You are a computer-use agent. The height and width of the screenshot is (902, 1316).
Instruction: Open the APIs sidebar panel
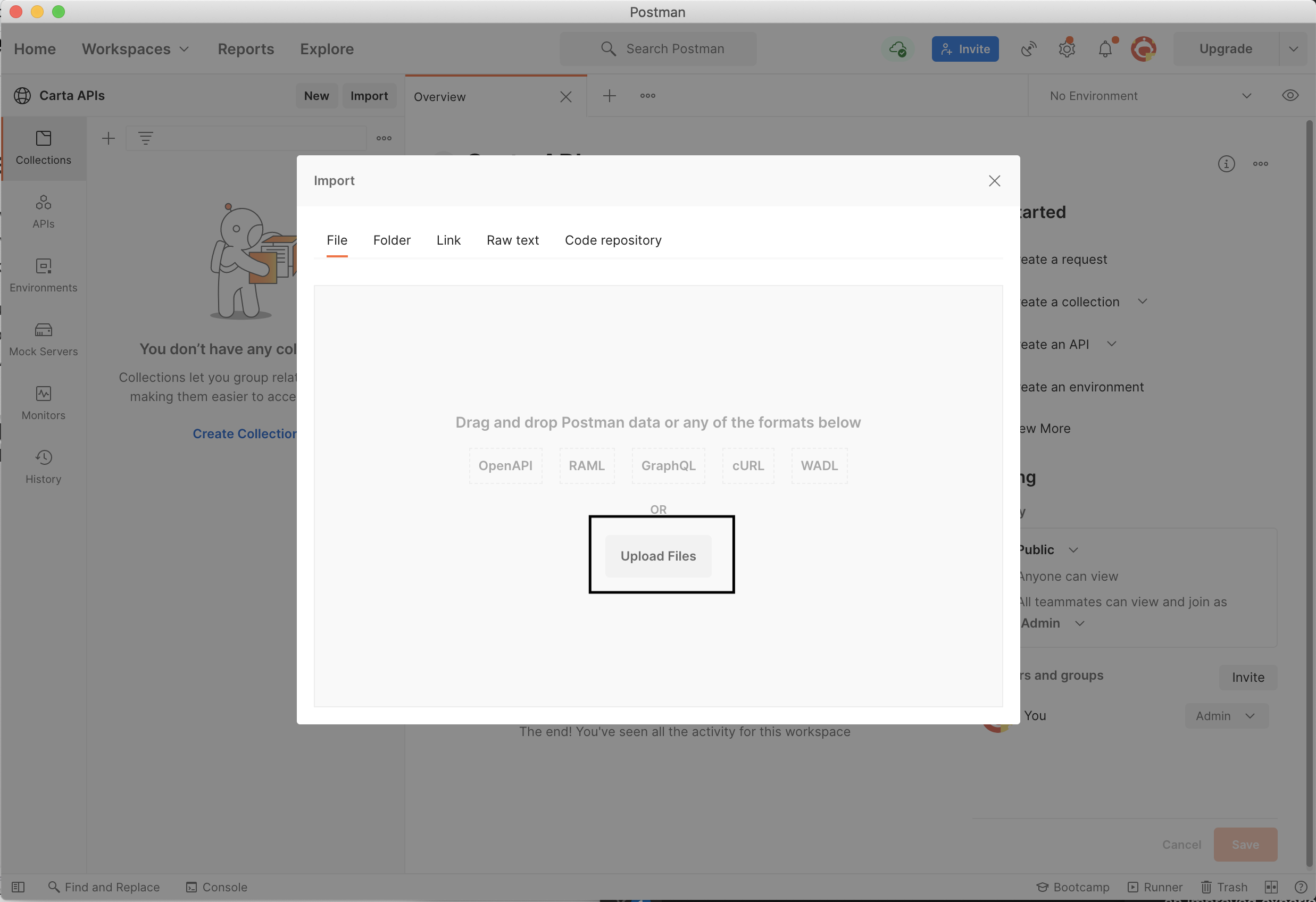[x=44, y=212]
